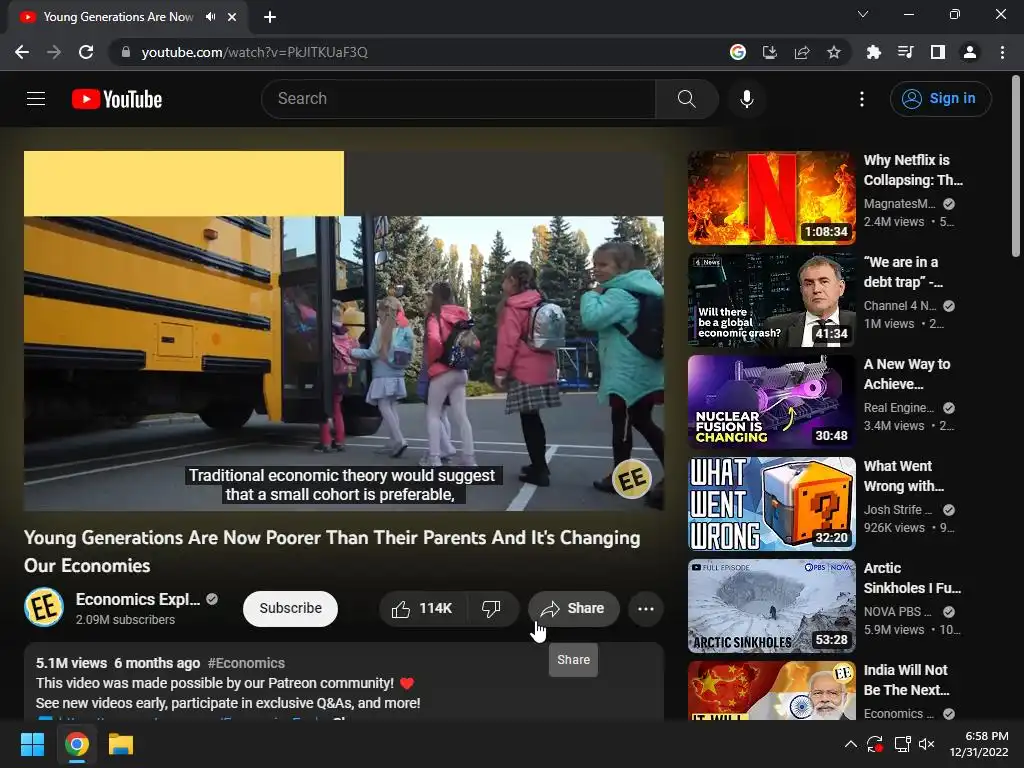The image size is (1024, 768).
Task: Click the Sign in button
Action: 940,99
